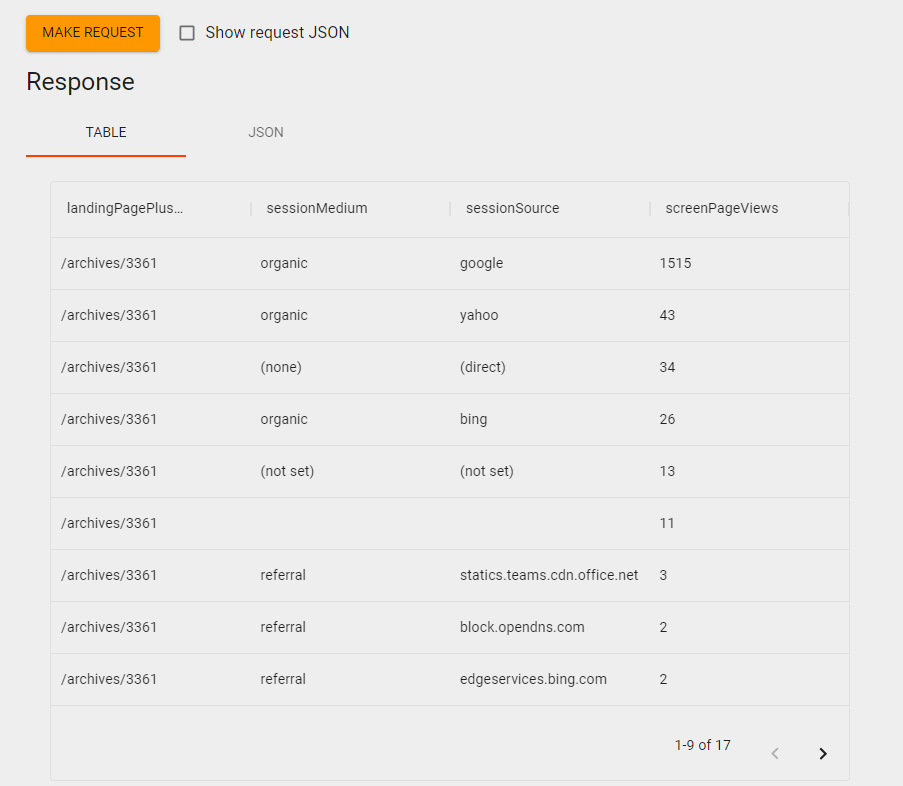Click the block.opendns.com cell
903x786 pixels.
pyautogui.click(x=522, y=627)
